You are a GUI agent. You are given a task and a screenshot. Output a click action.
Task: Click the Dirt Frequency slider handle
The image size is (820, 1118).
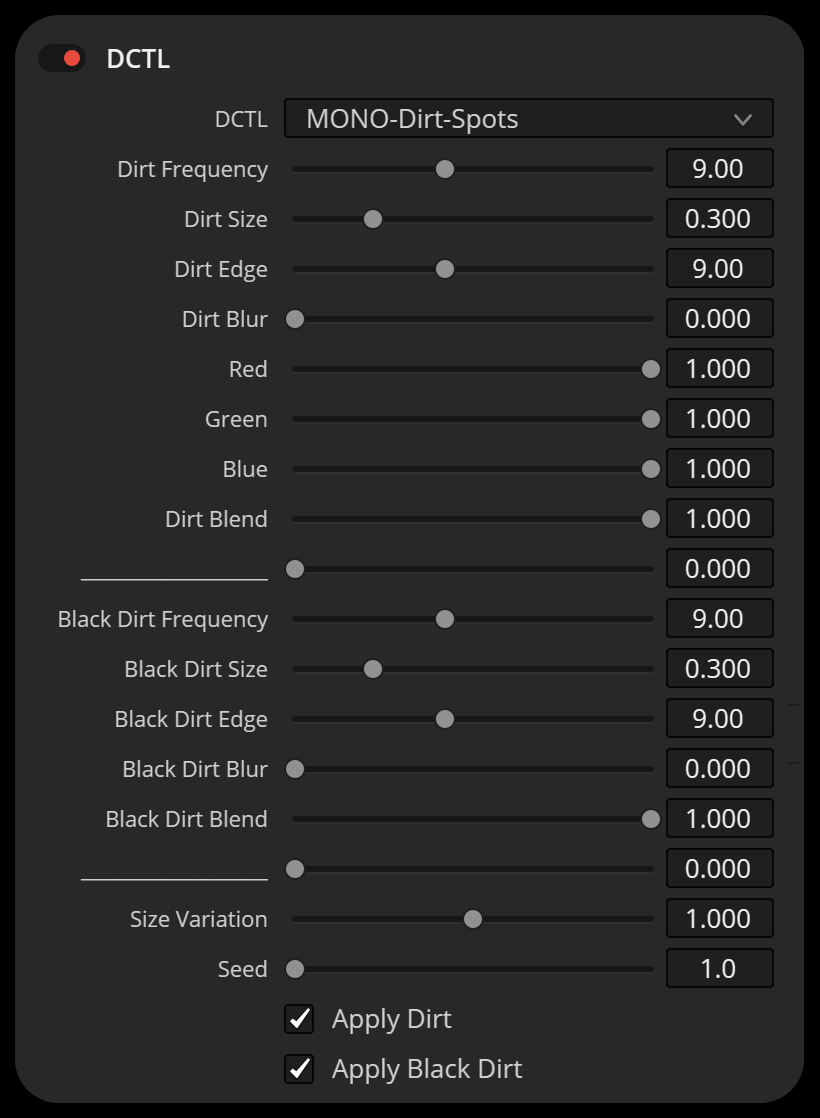(445, 169)
